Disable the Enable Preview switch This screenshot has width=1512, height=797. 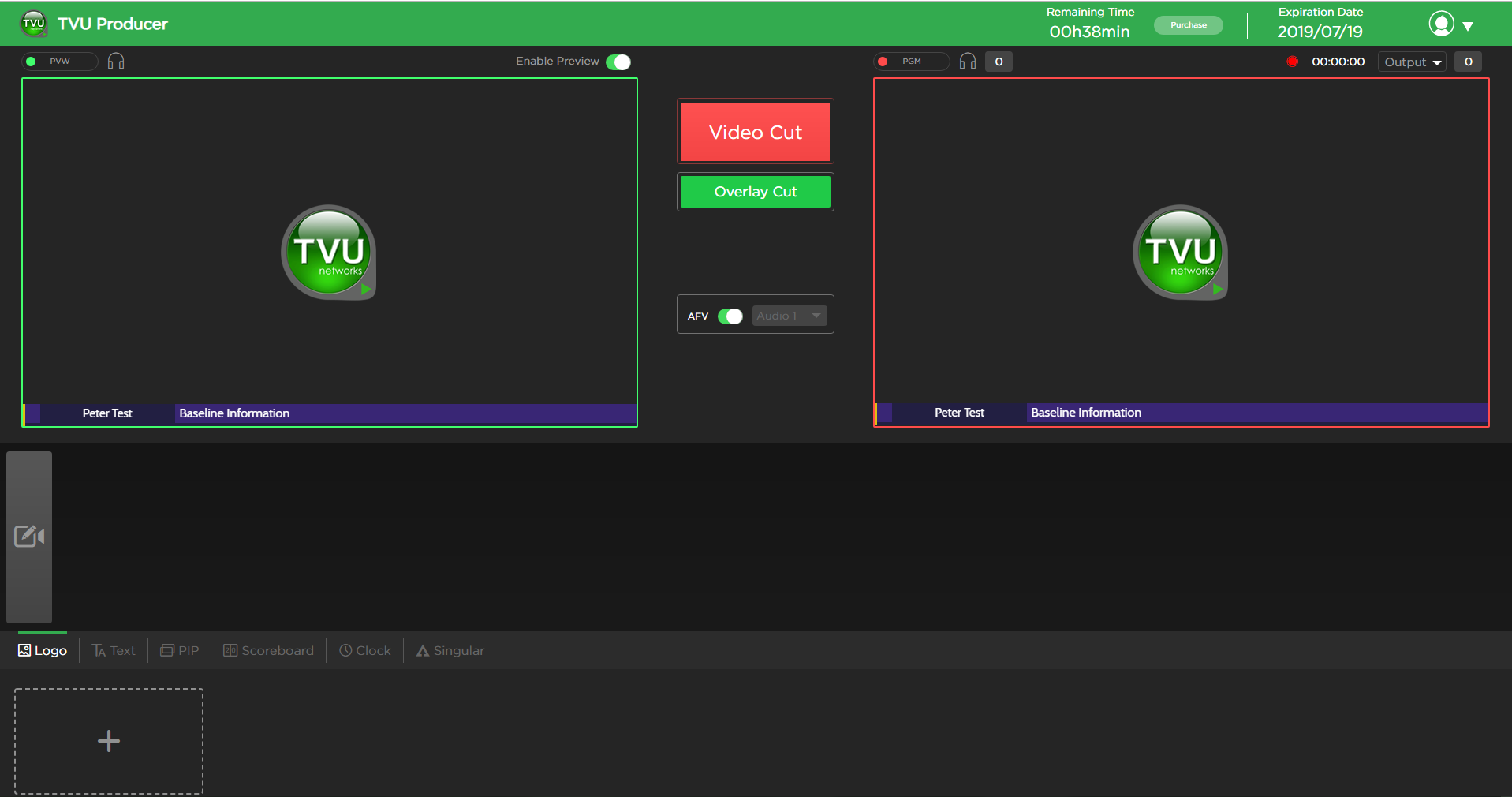coord(618,62)
